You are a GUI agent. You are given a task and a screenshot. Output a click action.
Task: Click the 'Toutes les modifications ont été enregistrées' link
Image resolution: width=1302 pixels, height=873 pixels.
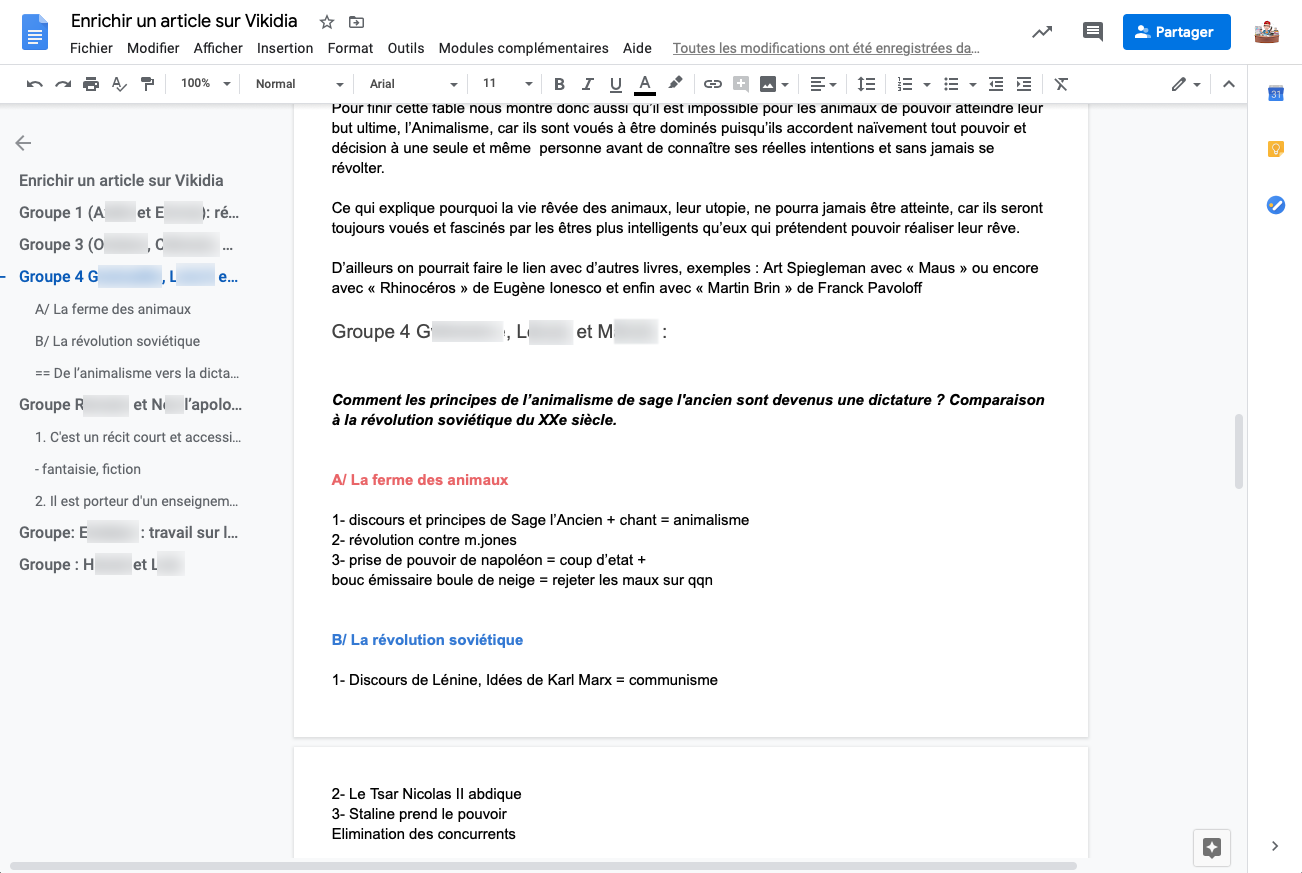(826, 48)
